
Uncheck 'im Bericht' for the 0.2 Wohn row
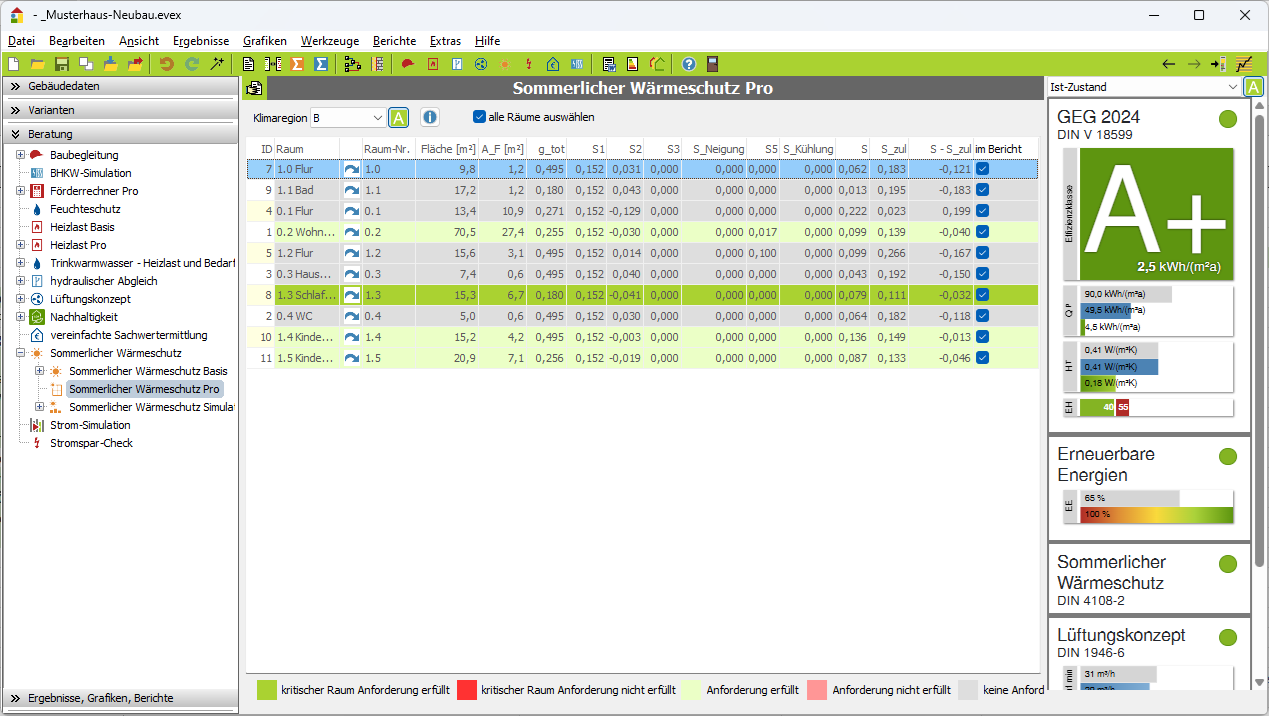coord(983,232)
